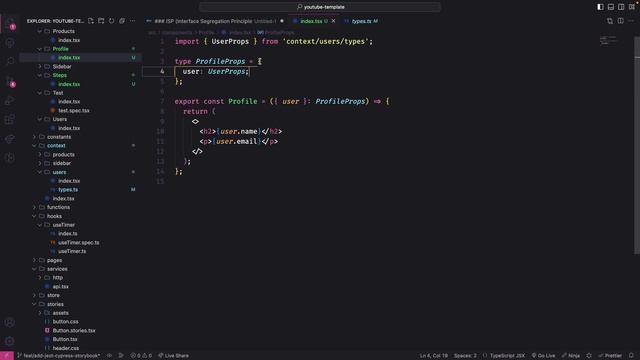640x360 pixels.
Task: Split the editor to the right
Action: click(620, 21)
